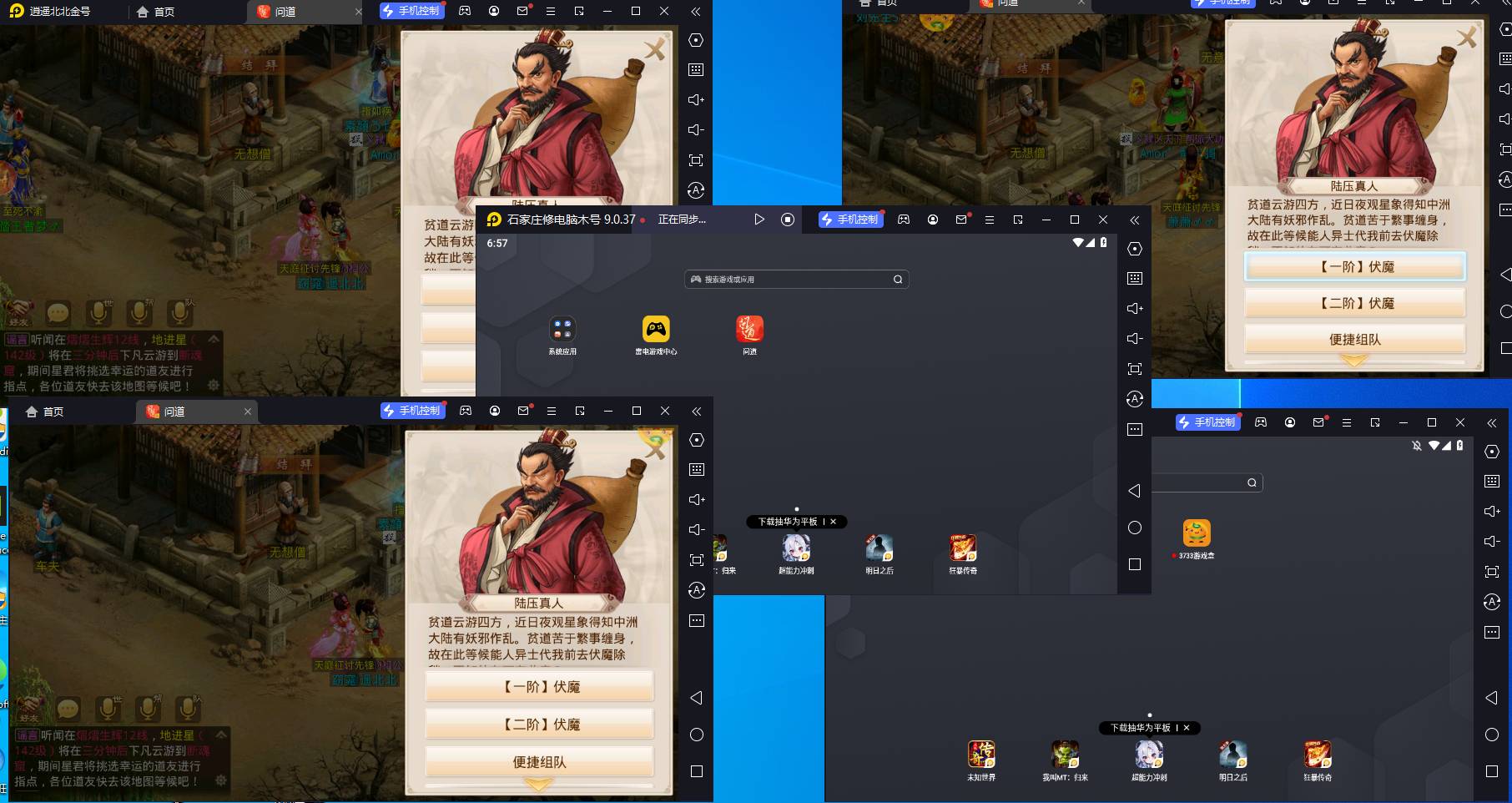Open hamburger menu in the 石家庄修电脑木号 title bar
The width and height of the screenshot is (1512, 803).
pos(989,220)
